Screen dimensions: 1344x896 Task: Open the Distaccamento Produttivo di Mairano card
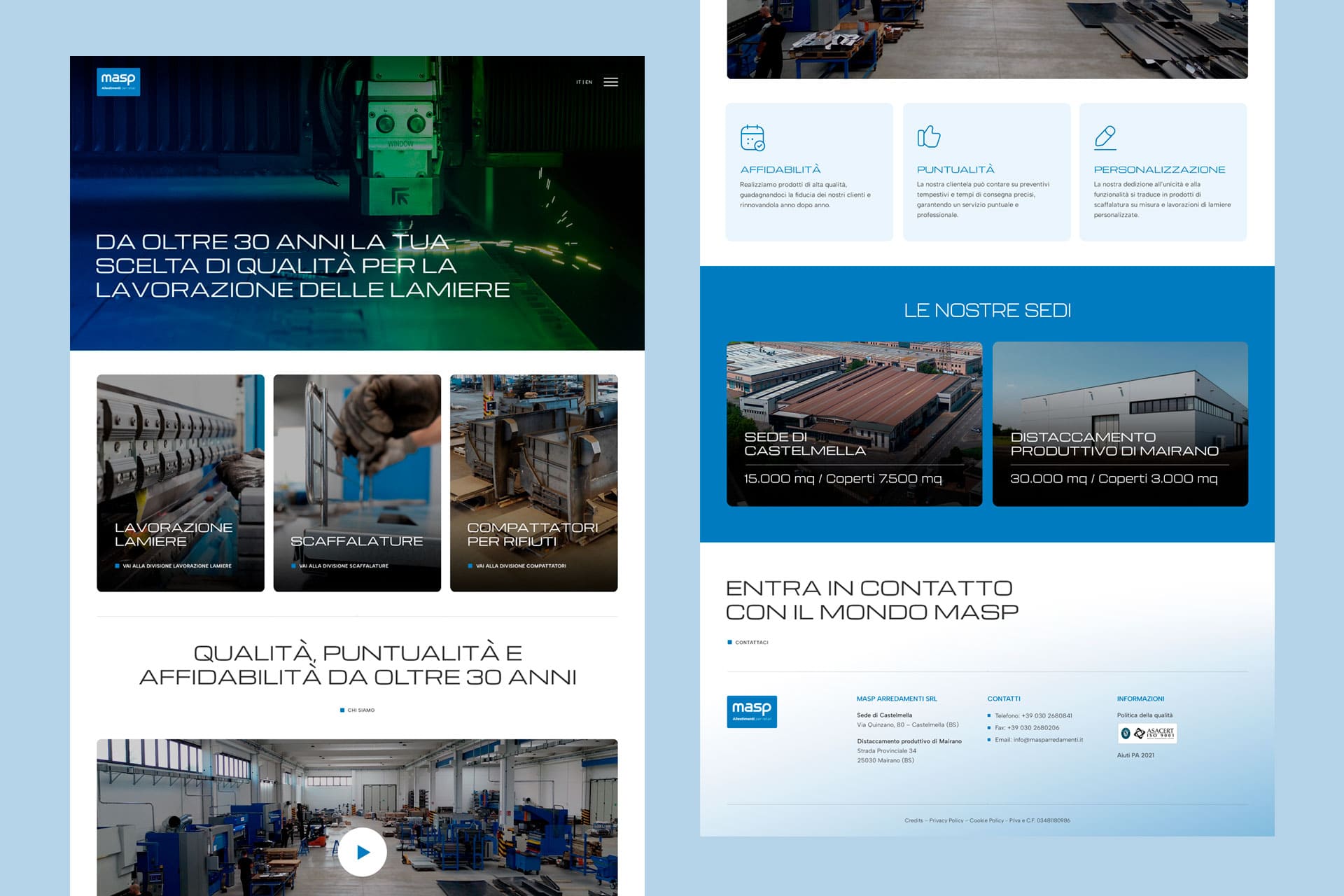(1120, 423)
